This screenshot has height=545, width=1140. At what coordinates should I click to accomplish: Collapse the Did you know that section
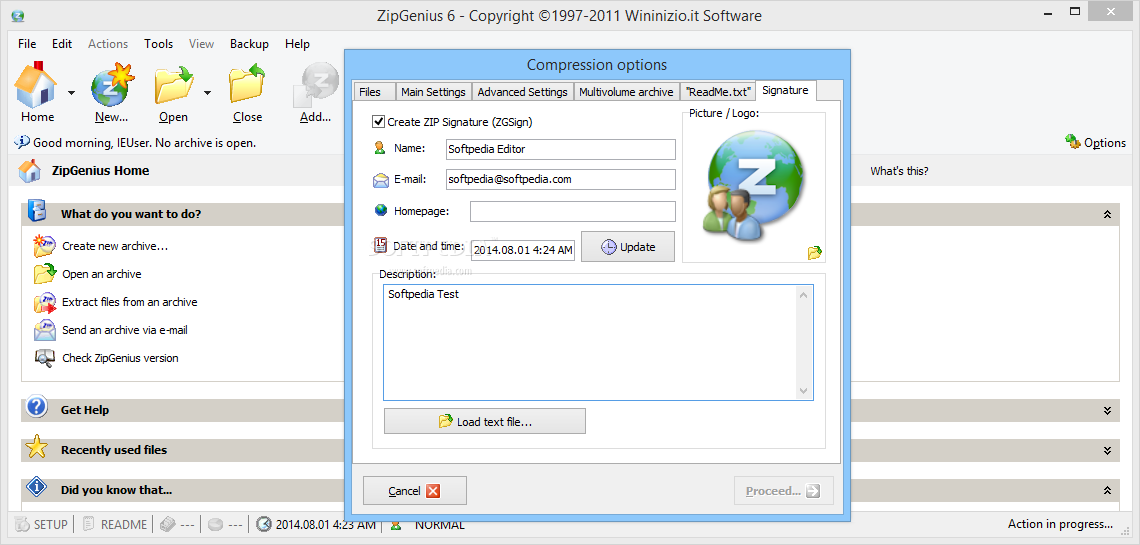pos(1107,490)
